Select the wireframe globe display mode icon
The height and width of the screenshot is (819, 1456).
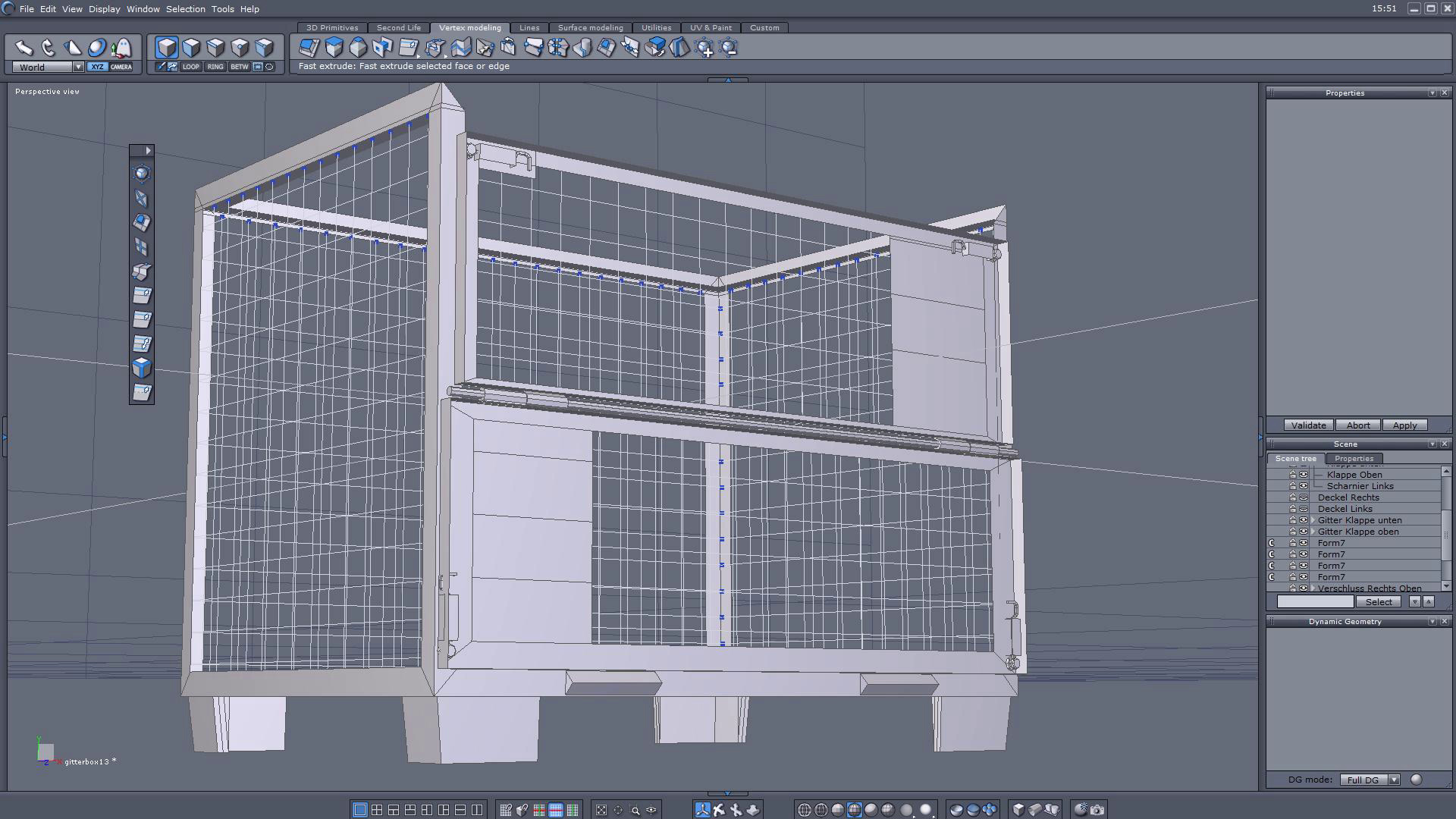[x=805, y=810]
